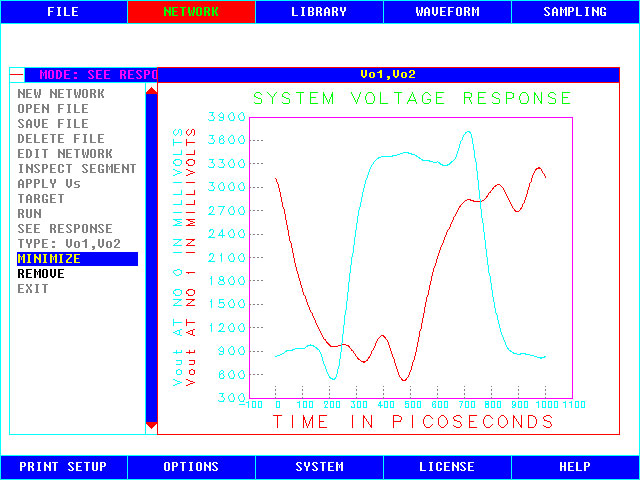Click the 500 x-axis value
This screenshot has width=640, height=480.
click(413, 405)
